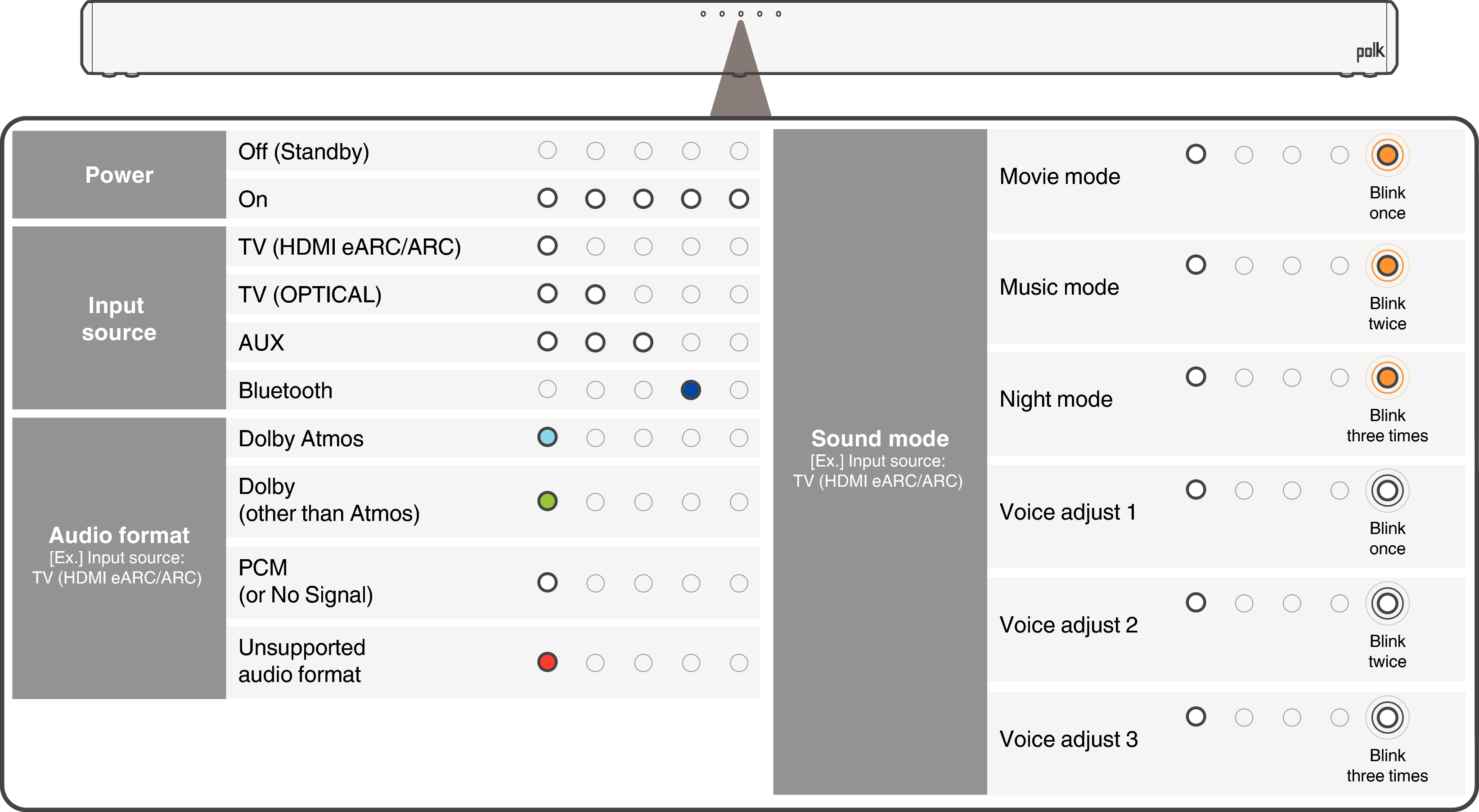This screenshot has width=1479, height=812.
Task: Click the white blinking LED for Voice adjust 1
Action: 1387,491
